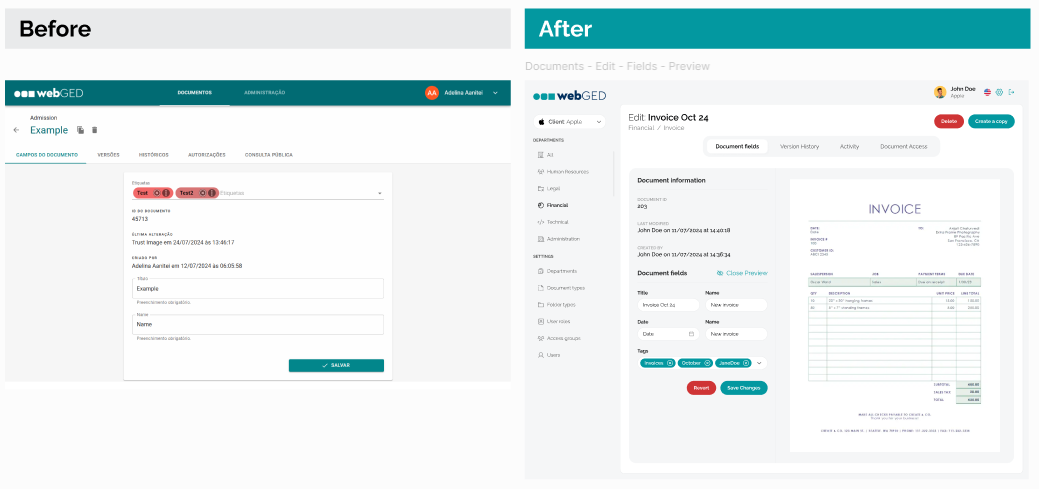Click the Name field beside the Date field
The width and height of the screenshot is (1039, 489).
736,334
